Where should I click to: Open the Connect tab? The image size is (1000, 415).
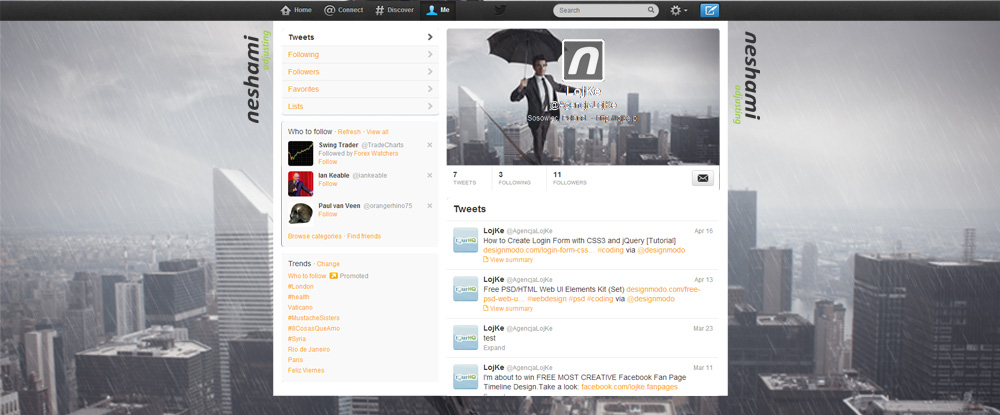[343, 10]
